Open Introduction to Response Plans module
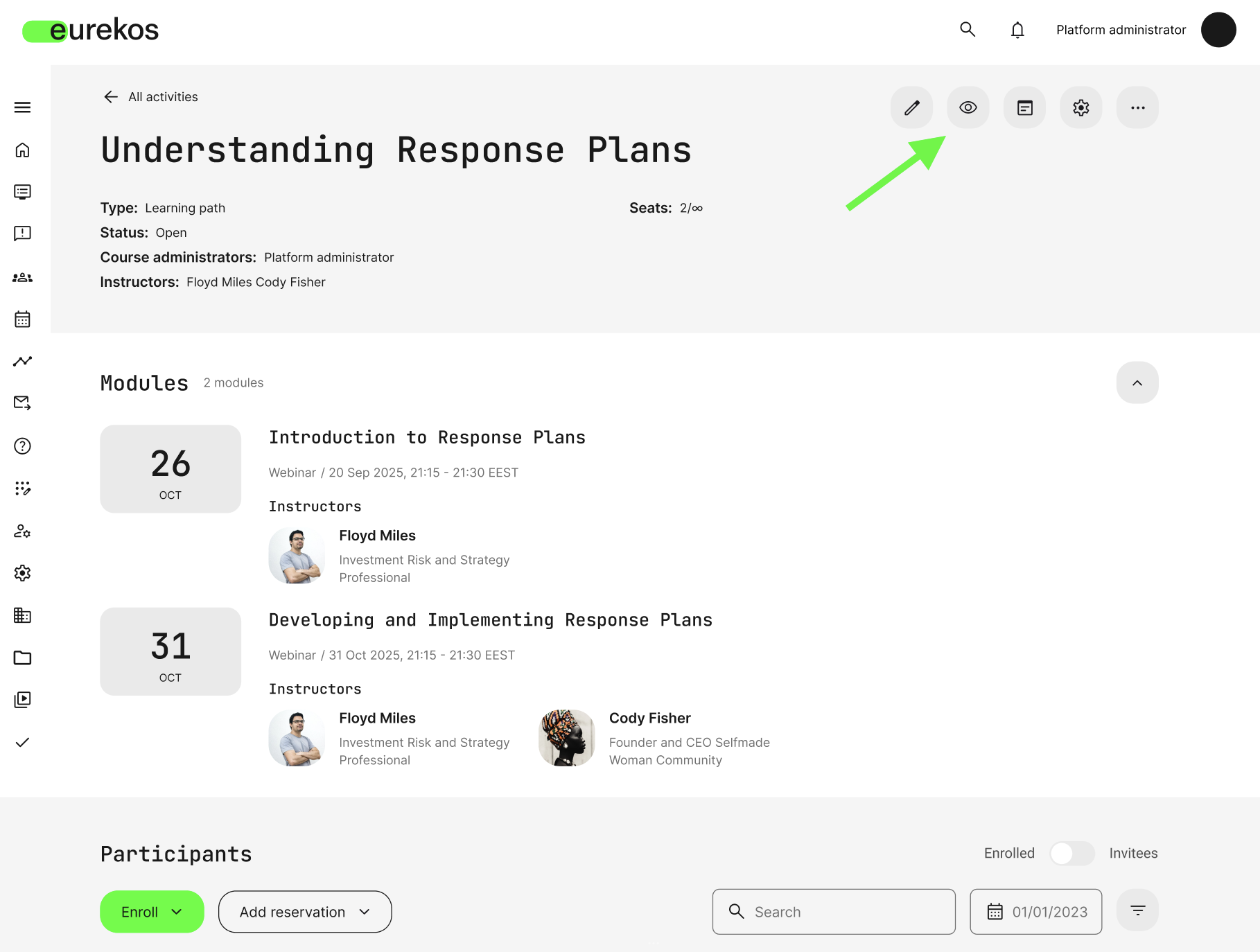 click(x=427, y=437)
